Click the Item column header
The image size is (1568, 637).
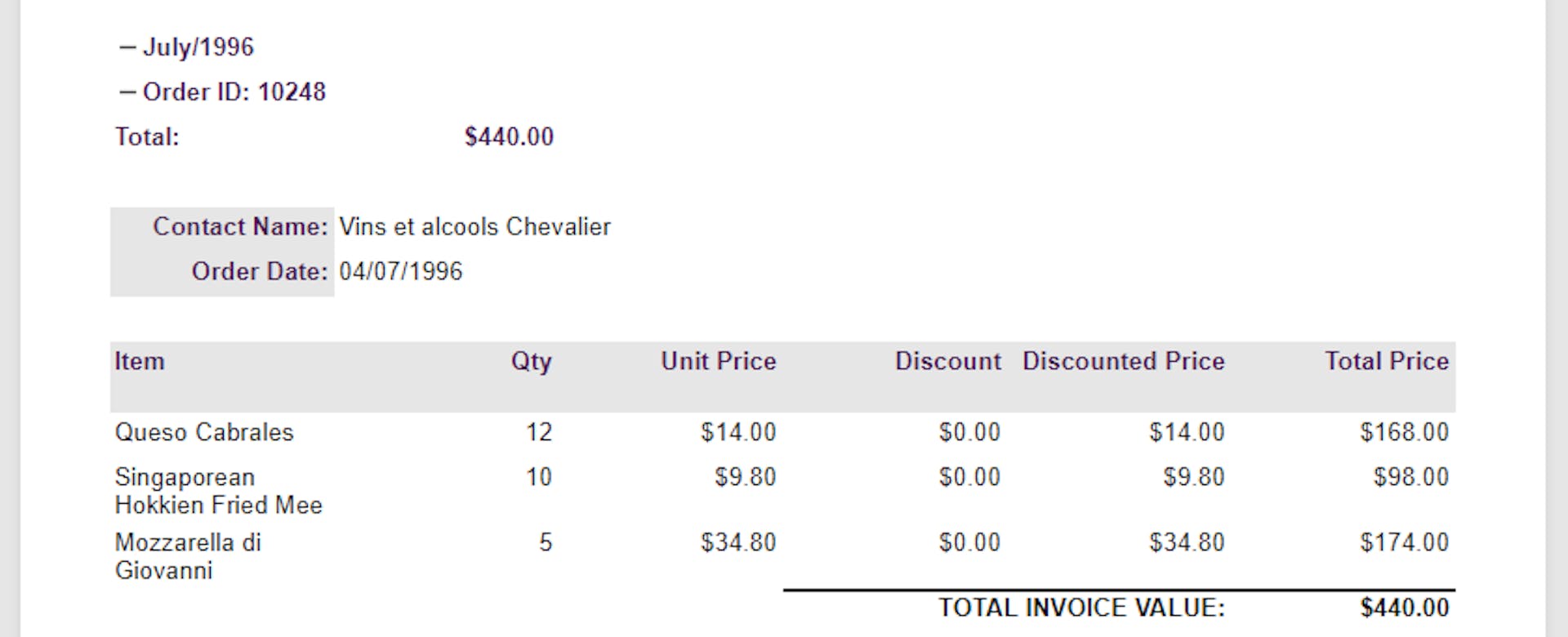point(140,361)
